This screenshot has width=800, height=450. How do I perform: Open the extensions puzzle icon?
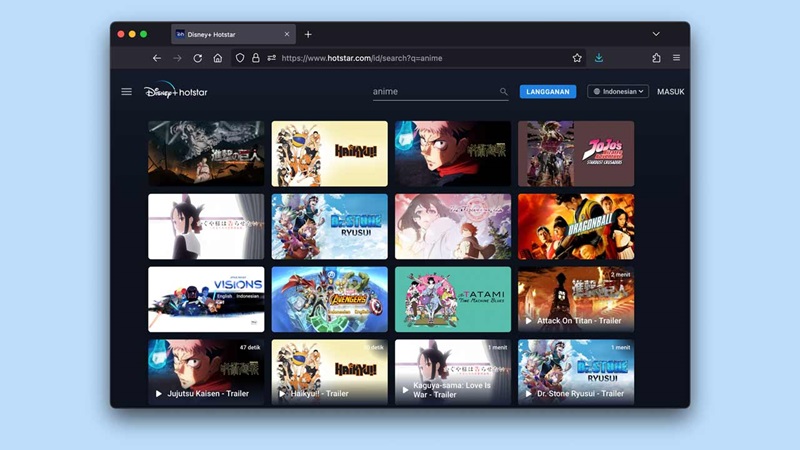coord(656,58)
